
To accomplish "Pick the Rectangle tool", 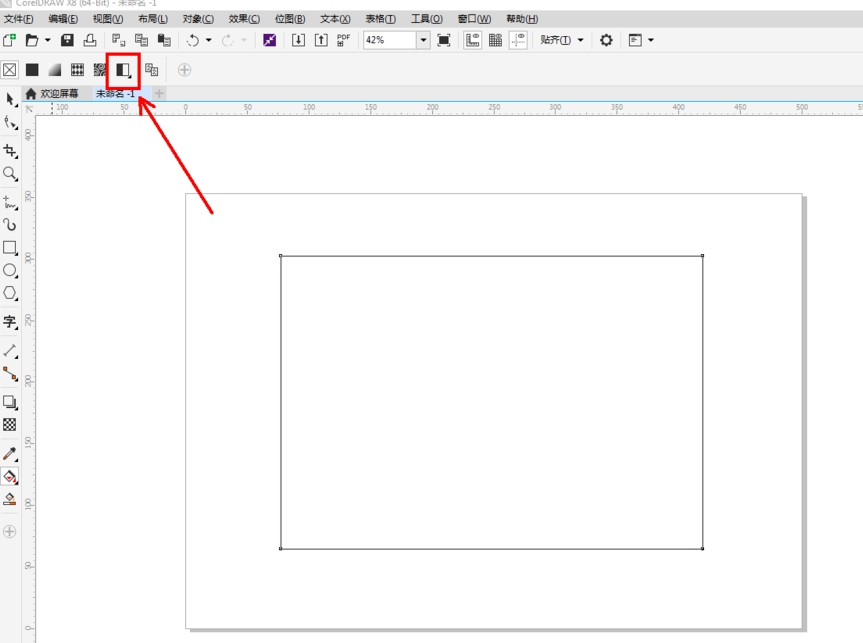I will pyautogui.click(x=10, y=248).
